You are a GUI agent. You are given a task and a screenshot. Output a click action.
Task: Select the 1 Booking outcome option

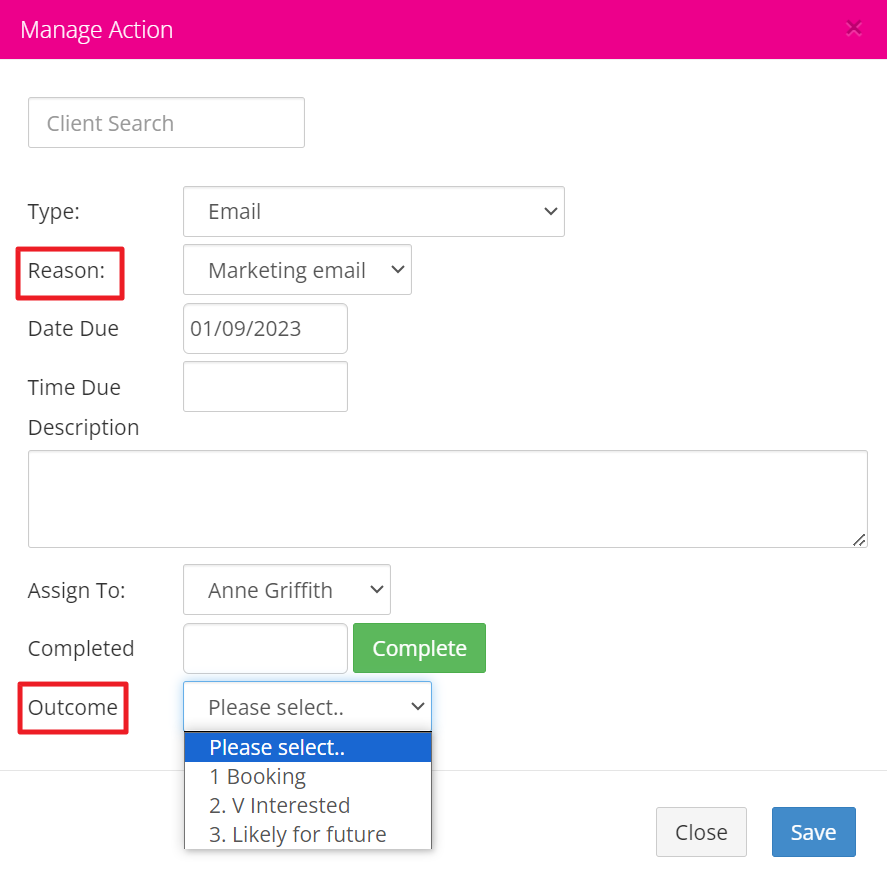pyautogui.click(x=257, y=776)
